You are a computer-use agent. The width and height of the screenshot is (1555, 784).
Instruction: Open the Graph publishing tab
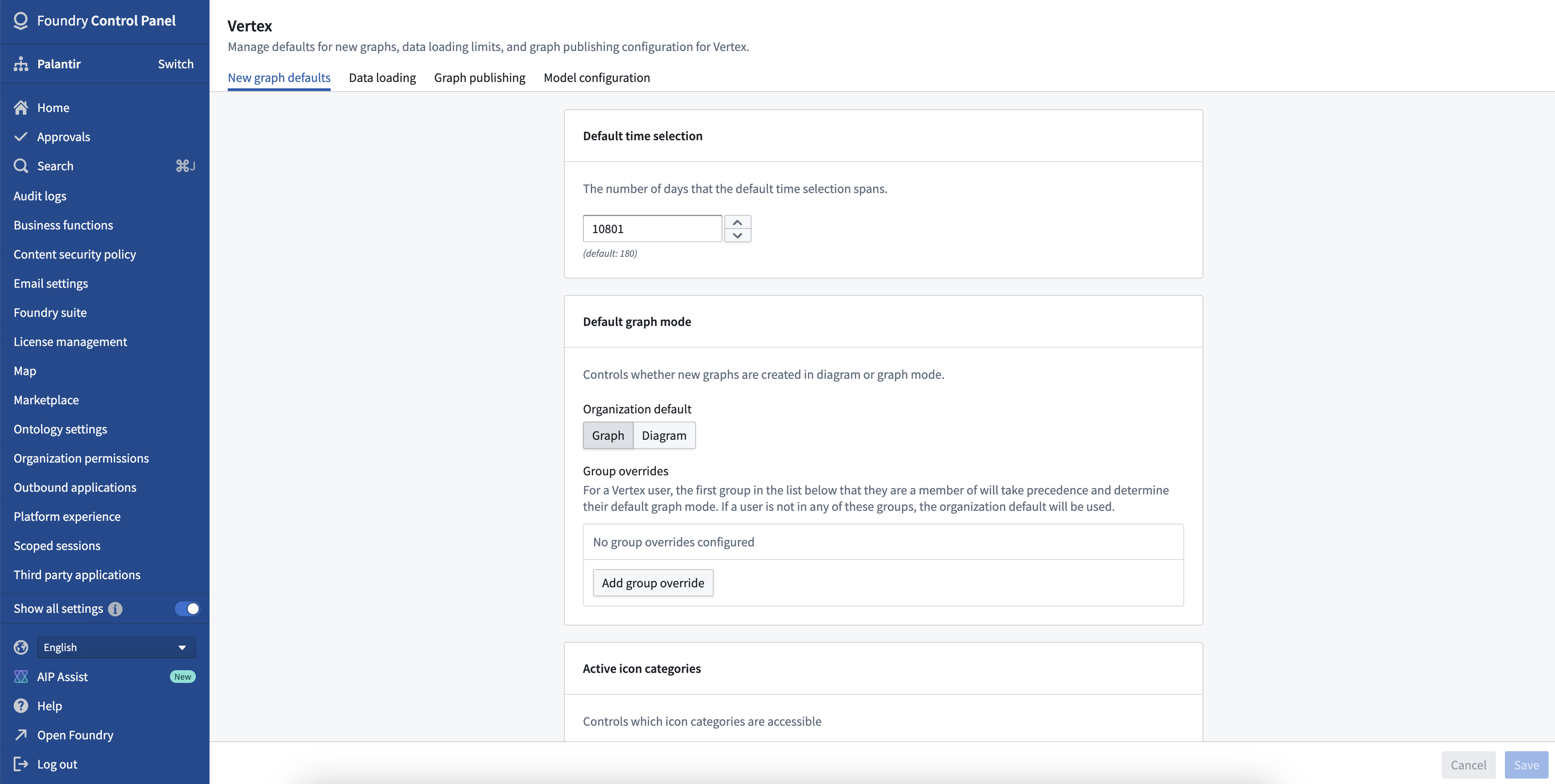(479, 77)
